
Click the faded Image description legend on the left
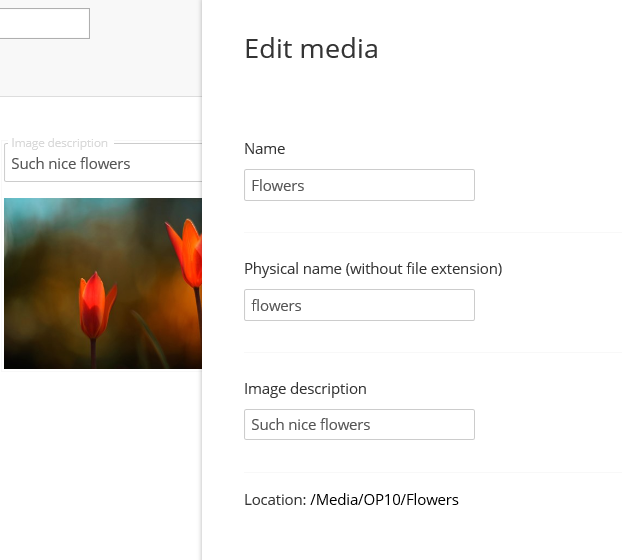[59, 143]
